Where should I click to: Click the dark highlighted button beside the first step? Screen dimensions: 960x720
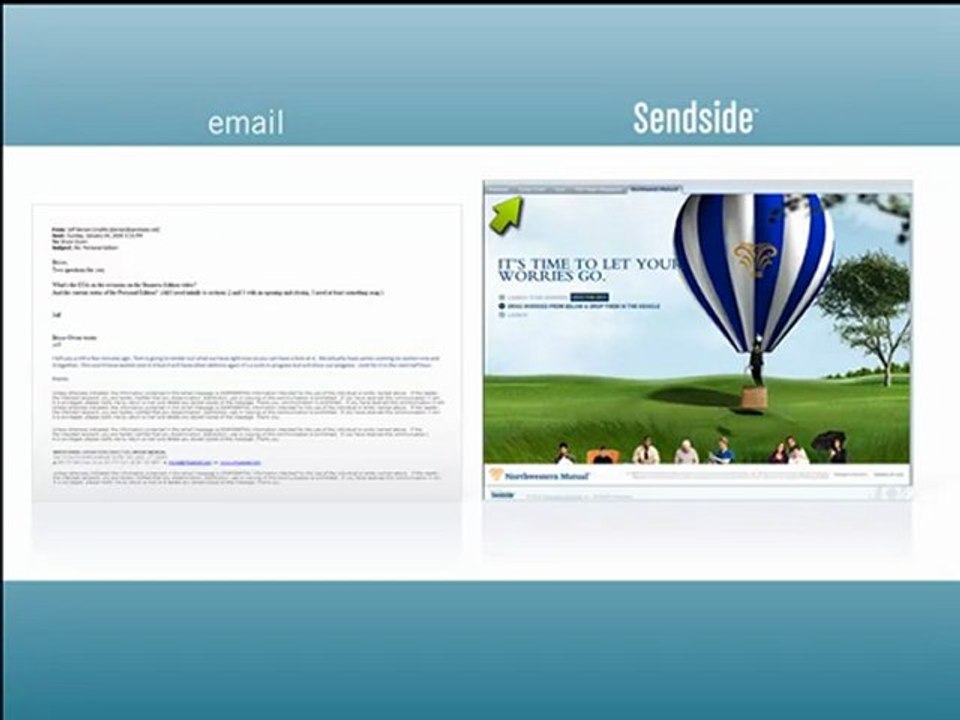(x=590, y=298)
